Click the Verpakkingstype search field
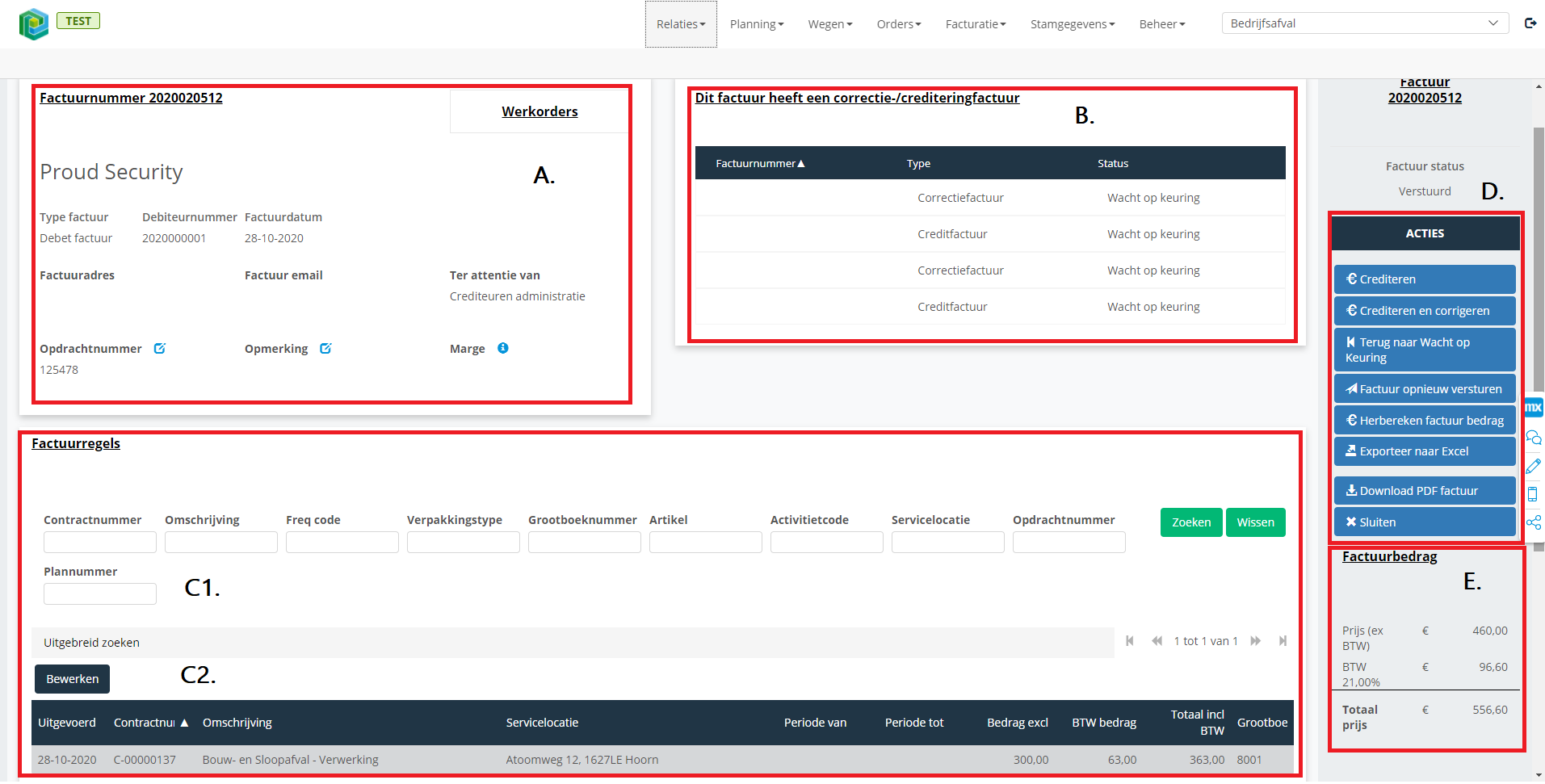 coord(464,543)
